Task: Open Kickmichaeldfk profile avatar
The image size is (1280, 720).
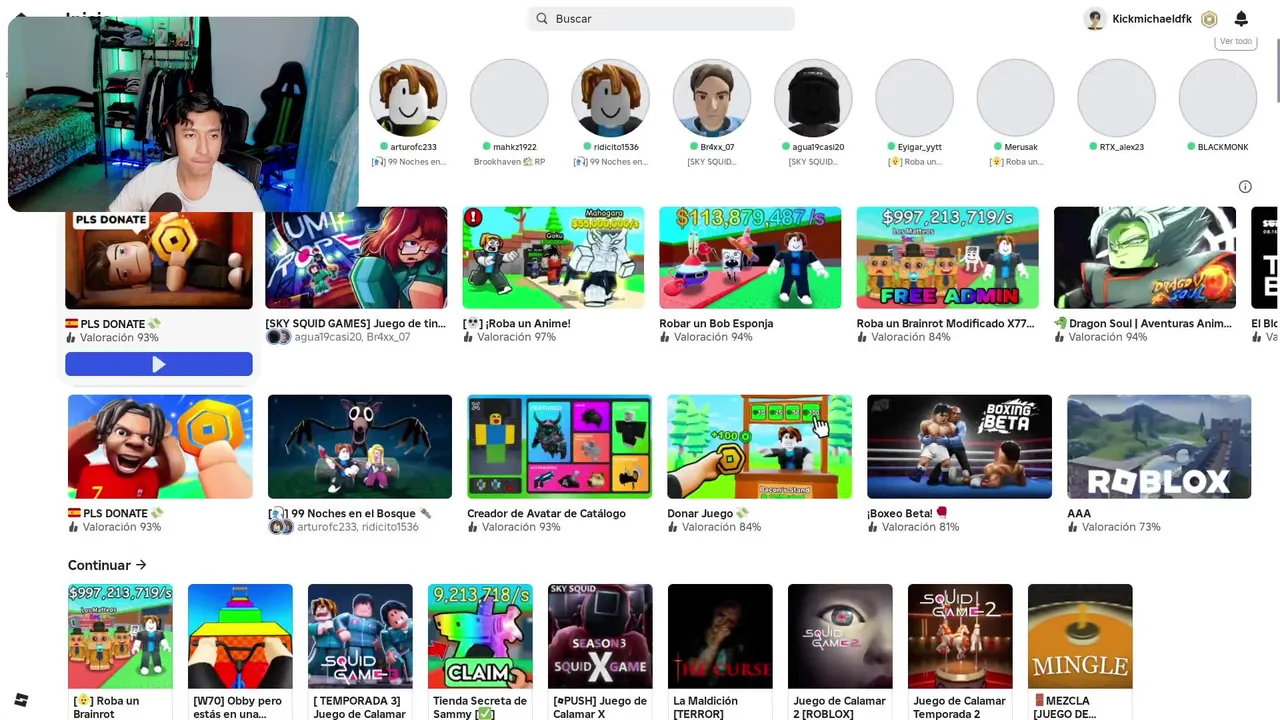Action: coord(1095,19)
